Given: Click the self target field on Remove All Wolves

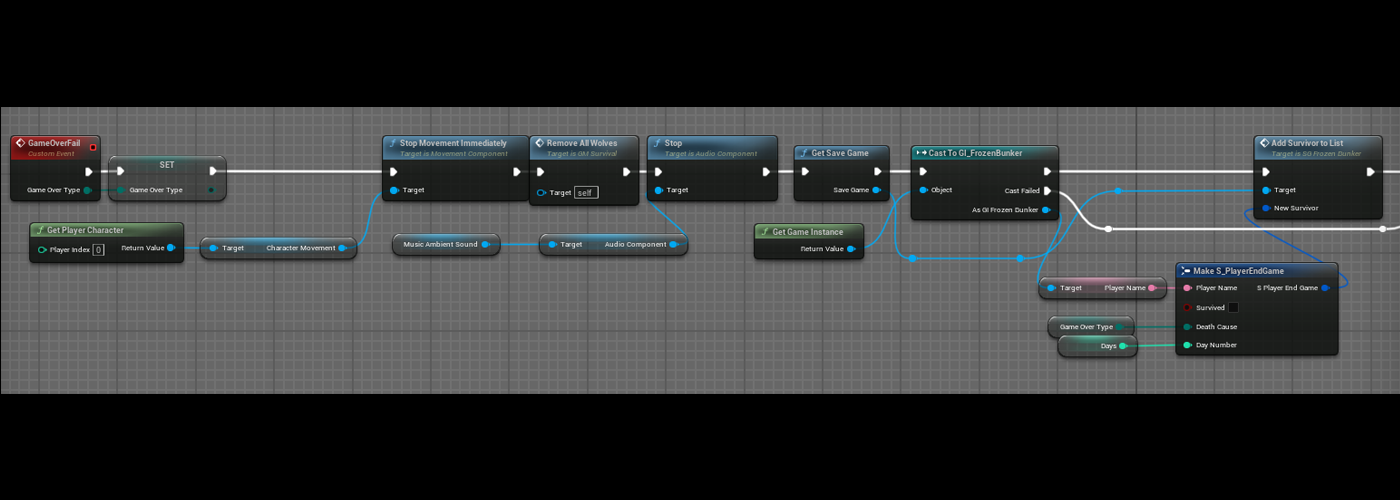Looking at the screenshot, I should click(586, 192).
